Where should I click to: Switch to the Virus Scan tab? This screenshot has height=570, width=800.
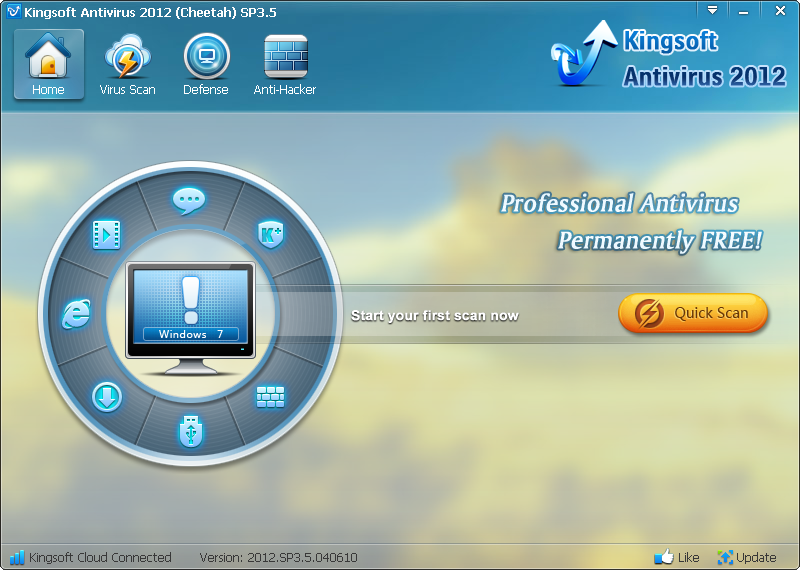click(x=128, y=64)
